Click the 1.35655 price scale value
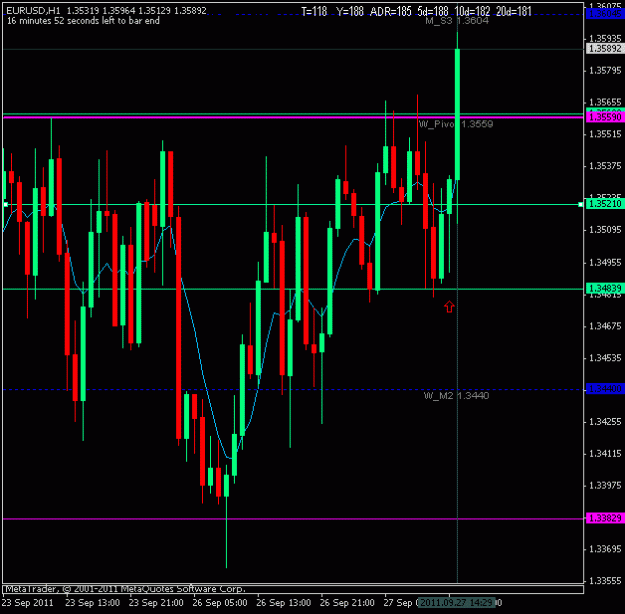This screenshot has height=614, width=625. (605, 102)
